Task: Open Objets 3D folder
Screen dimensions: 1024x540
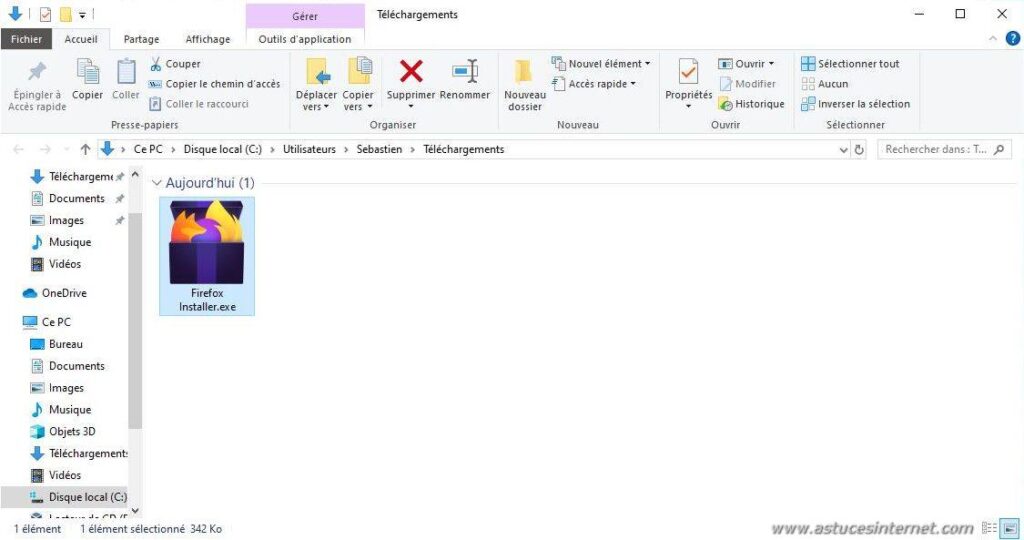Action: coord(63,432)
